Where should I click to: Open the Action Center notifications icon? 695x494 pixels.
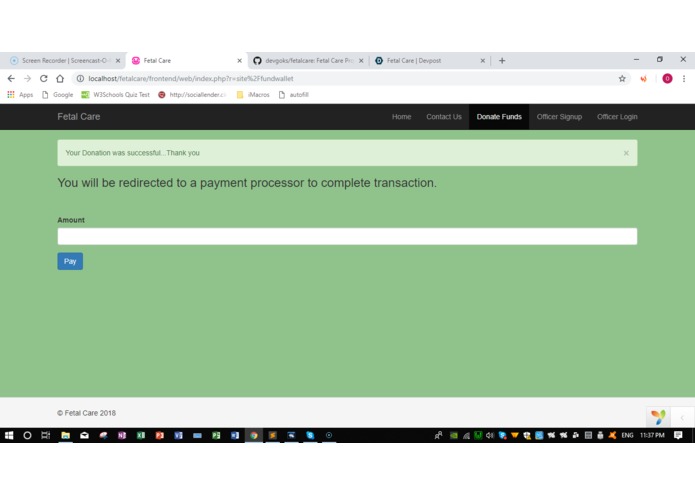point(678,435)
